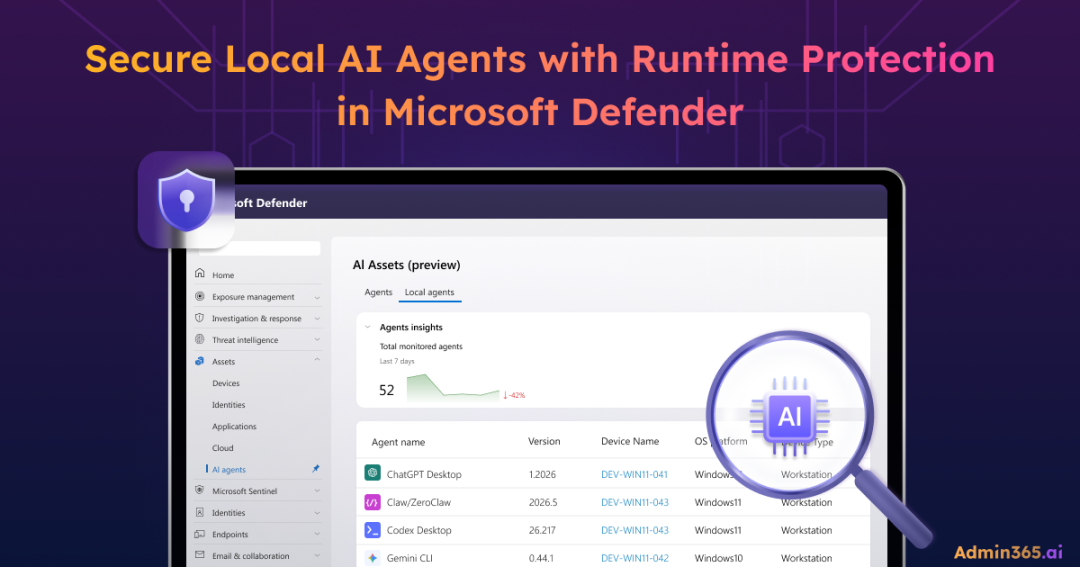Collapse the Agents insights panel

[x=368, y=327]
